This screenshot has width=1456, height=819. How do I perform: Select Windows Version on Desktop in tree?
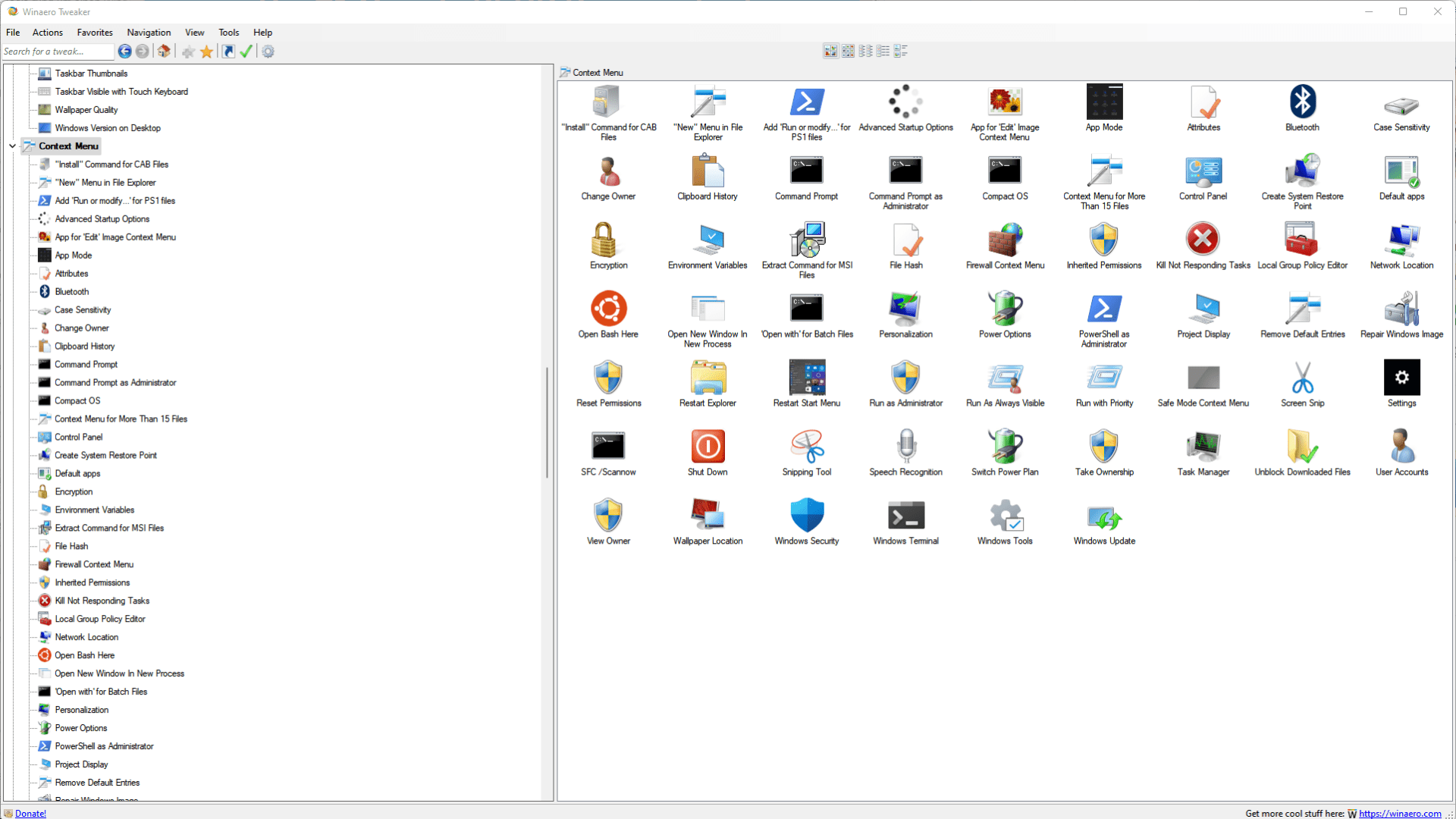pos(108,128)
